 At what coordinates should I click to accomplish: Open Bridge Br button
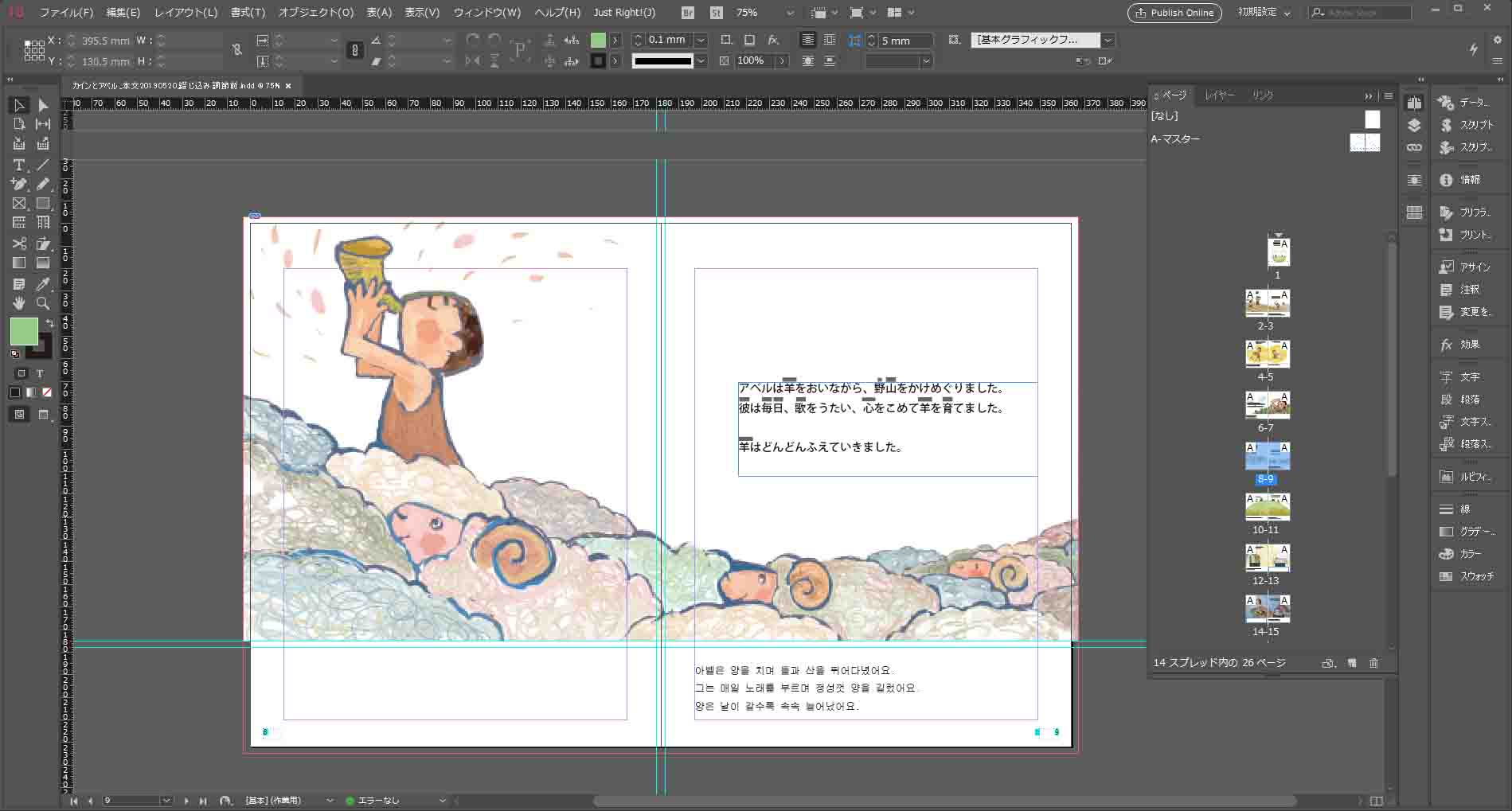[x=689, y=13]
